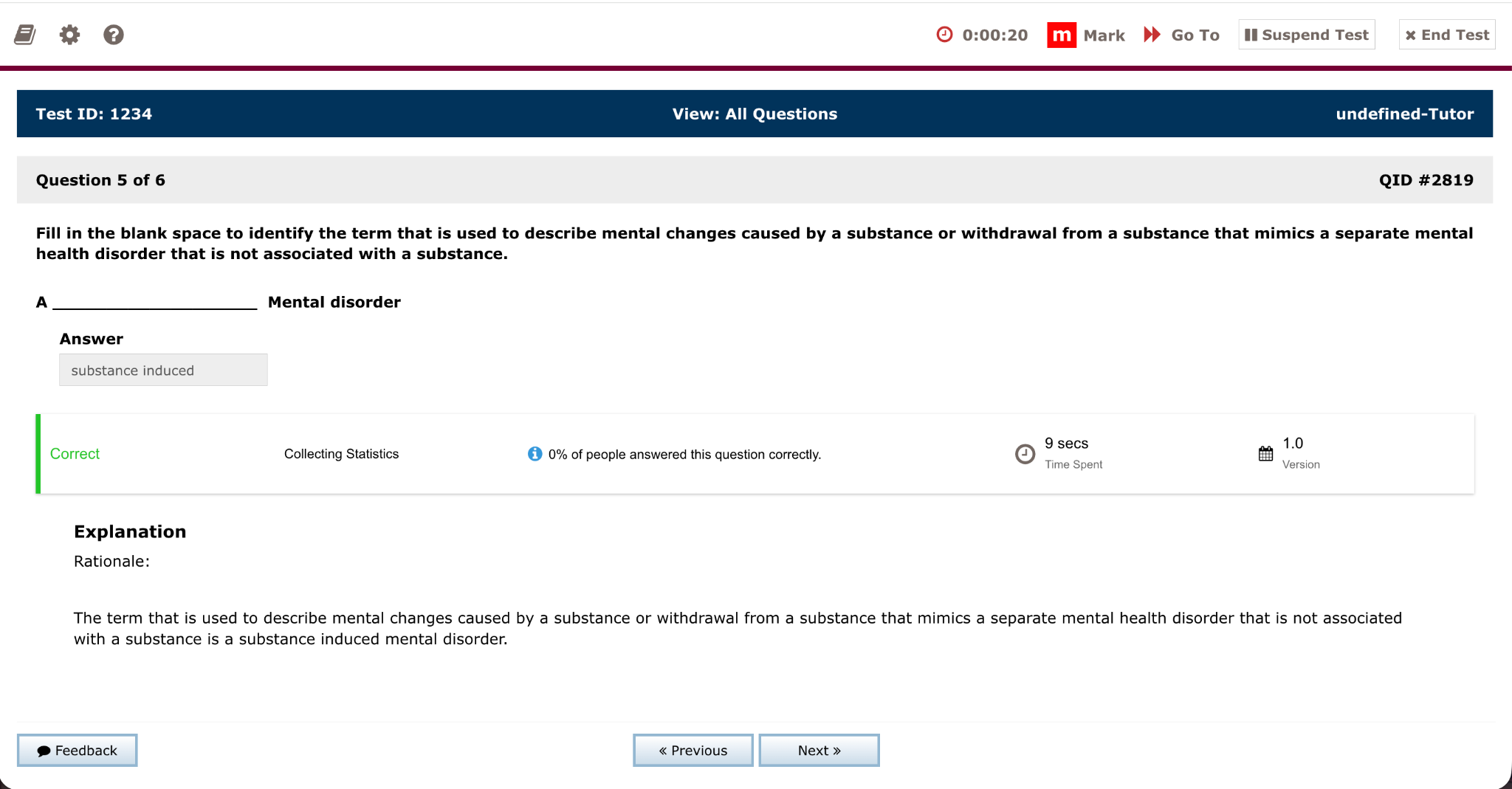Click the Mental disorder text after blank
1512x789 pixels.
tap(334, 302)
